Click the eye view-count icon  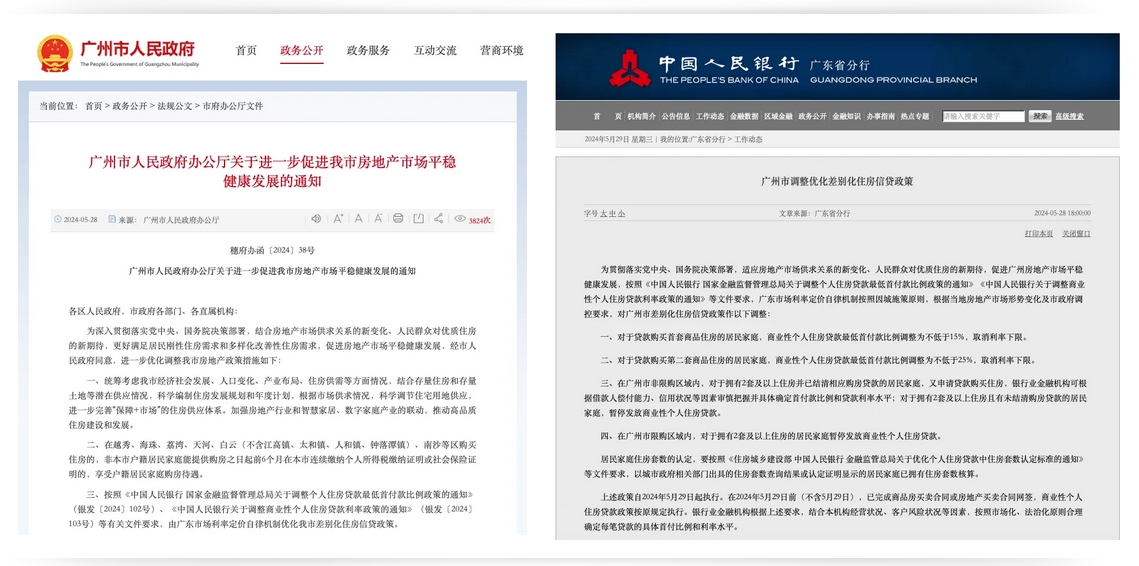coord(459,219)
